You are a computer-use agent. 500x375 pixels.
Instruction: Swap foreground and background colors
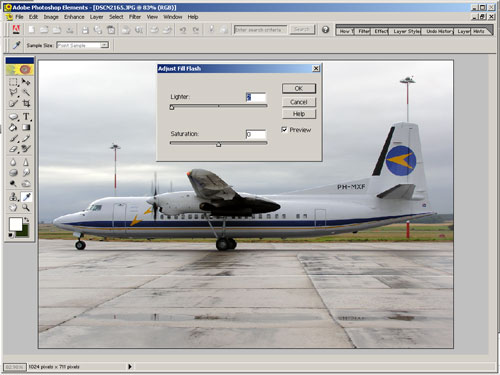tap(26, 220)
